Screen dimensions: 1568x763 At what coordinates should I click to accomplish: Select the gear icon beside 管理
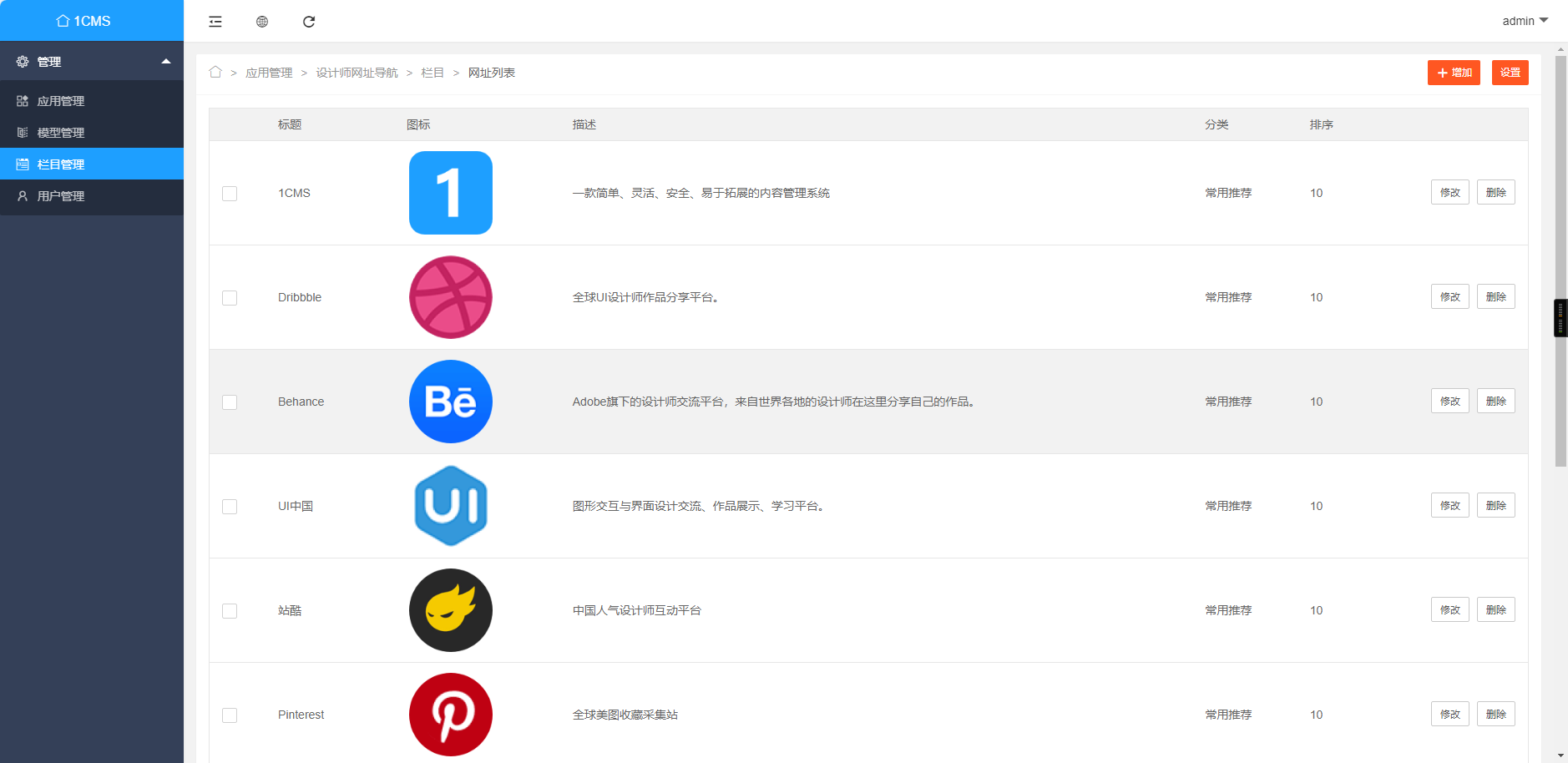[x=22, y=60]
